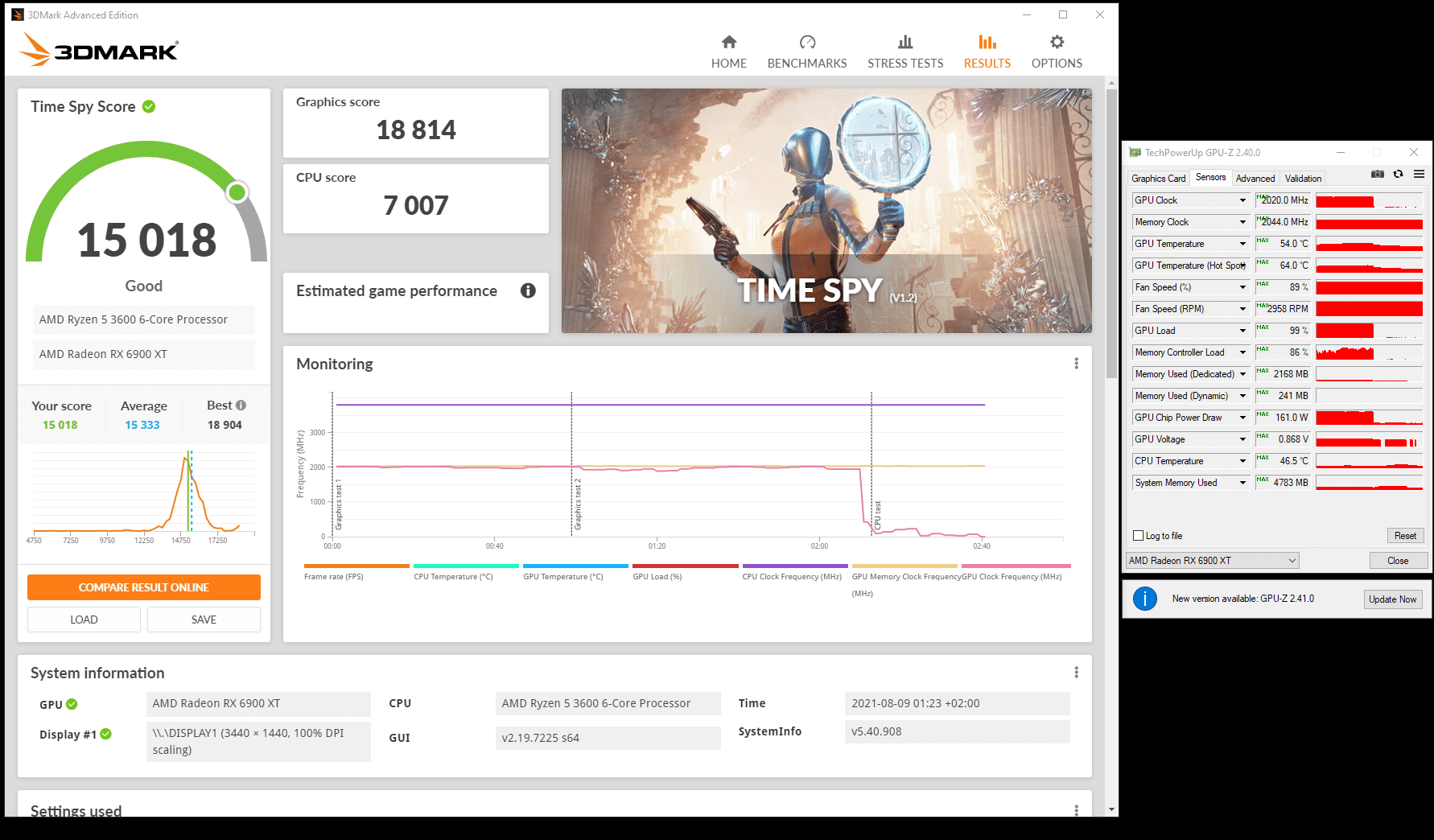Expand the GPU Chip Power Draw dropdown
The image size is (1434, 840).
pyautogui.click(x=1242, y=418)
